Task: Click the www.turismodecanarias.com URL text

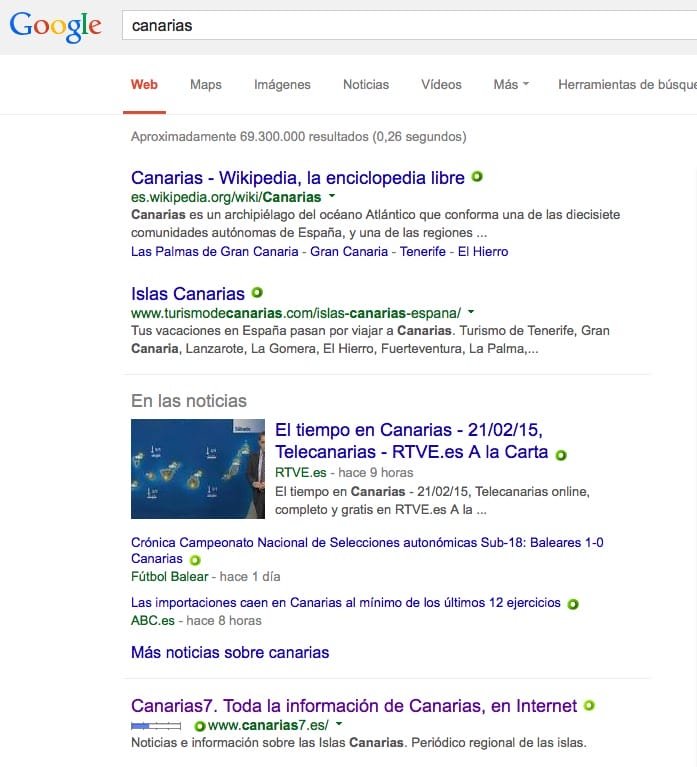Action: [x=296, y=313]
